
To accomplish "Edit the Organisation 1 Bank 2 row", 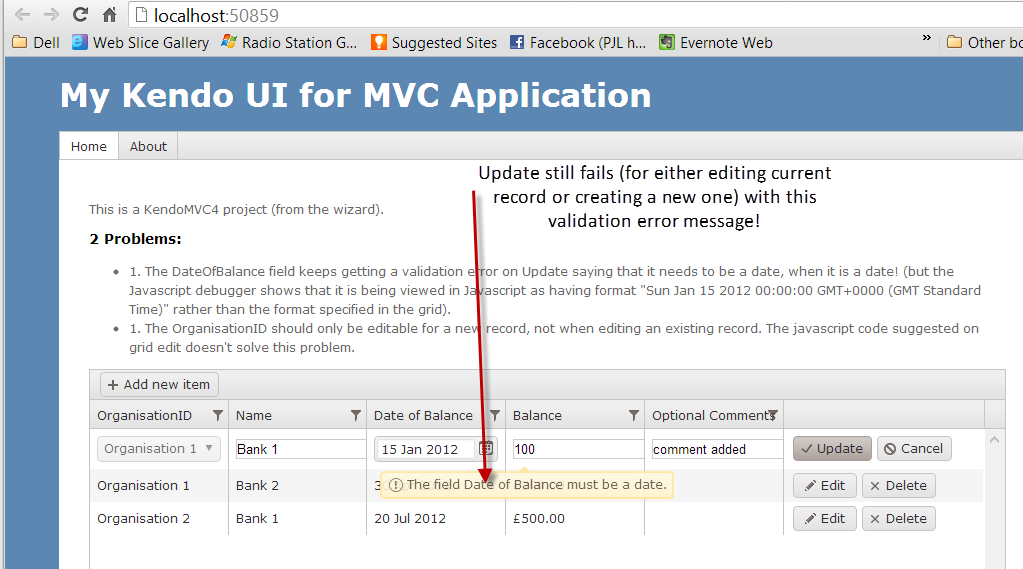I will pyautogui.click(x=825, y=485).
